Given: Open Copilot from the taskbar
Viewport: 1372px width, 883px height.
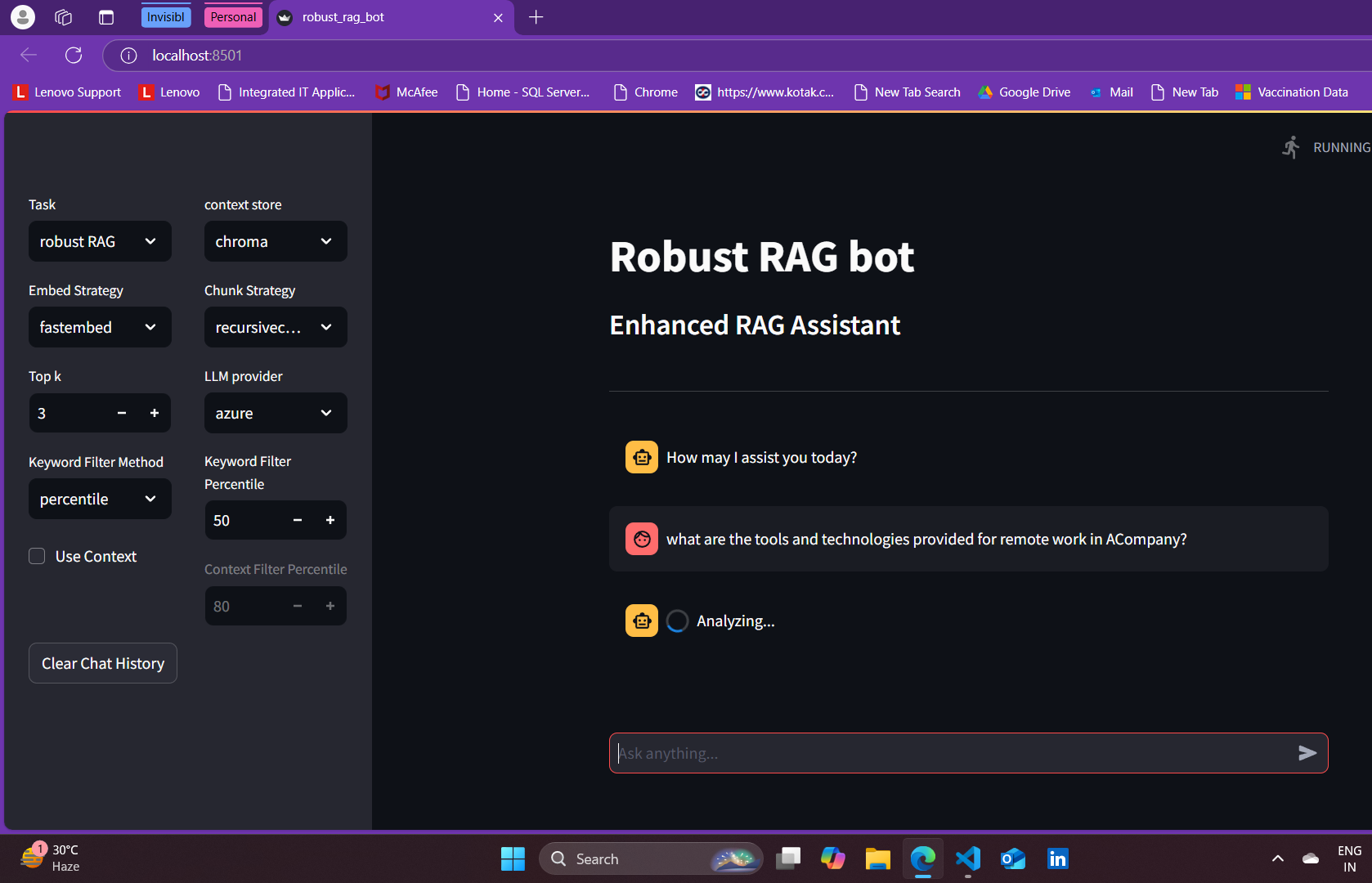Looking at the screenshot, I should [x=832, y=858].
